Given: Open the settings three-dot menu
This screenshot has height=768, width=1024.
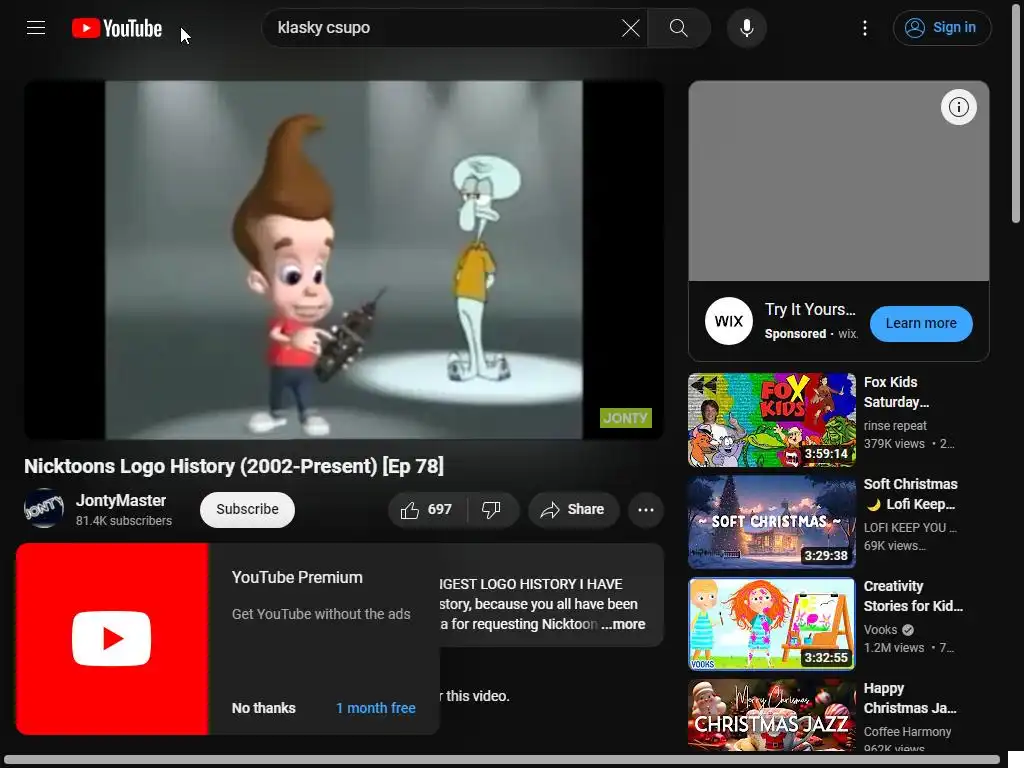Looking at the screenshot, I should pyautogui.click(x=865, y=28).
